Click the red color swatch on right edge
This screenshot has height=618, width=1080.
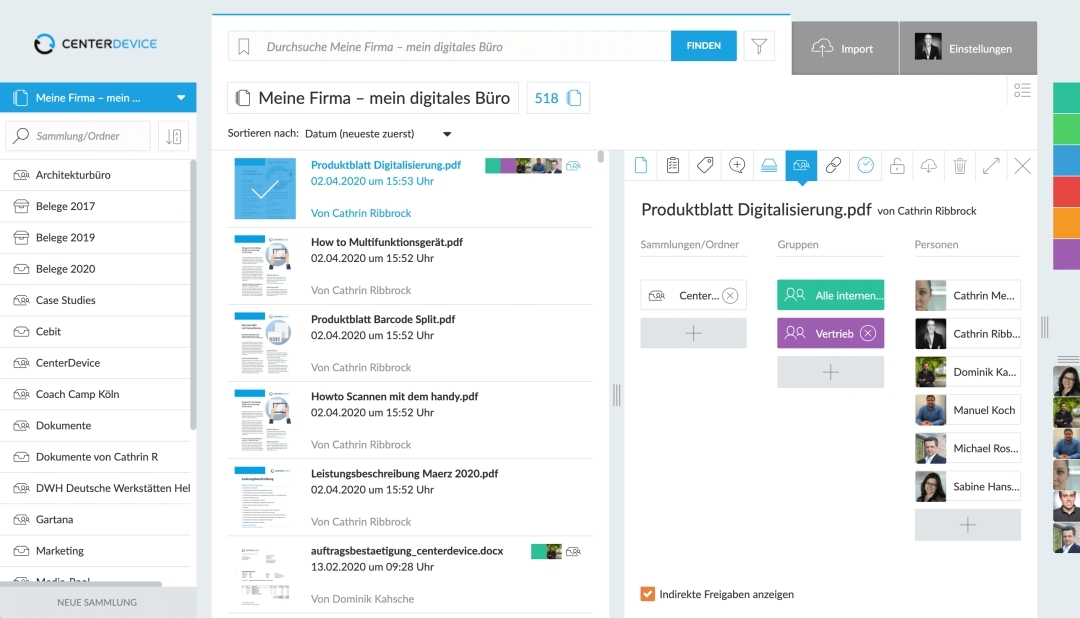pos(1066,191)
